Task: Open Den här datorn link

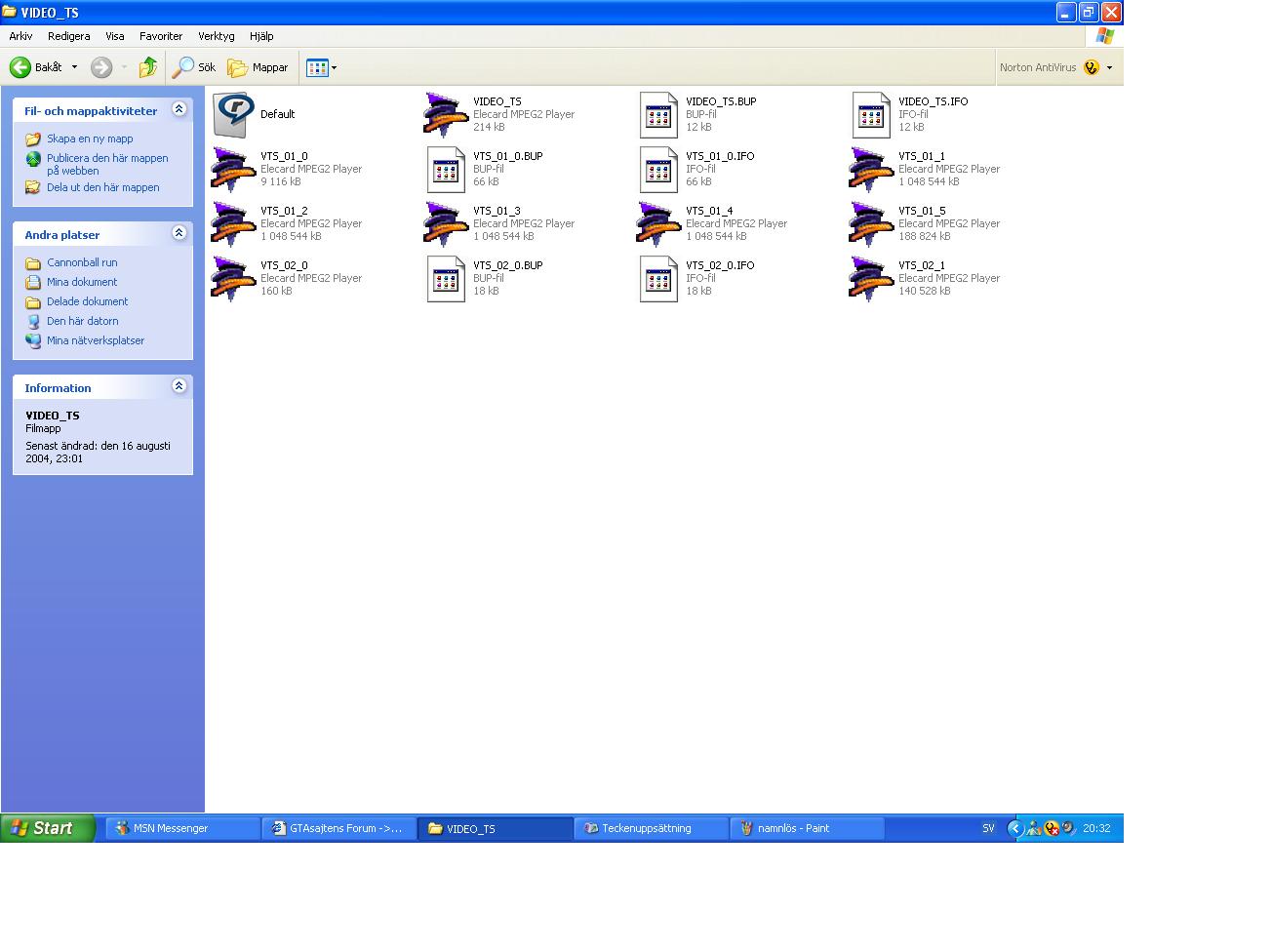Action: (x=82, y=321)
